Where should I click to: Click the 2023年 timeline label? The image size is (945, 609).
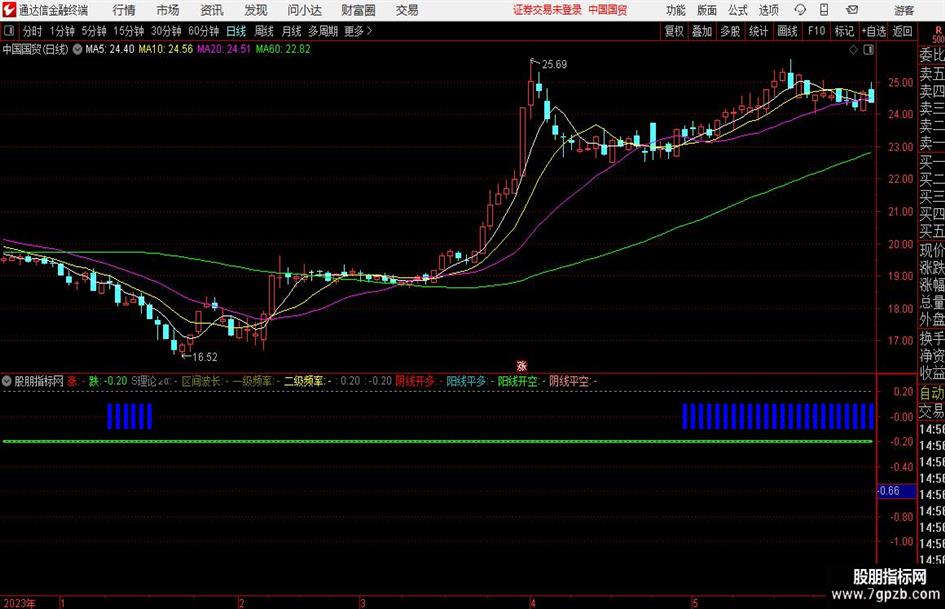(x=19, y=603)
